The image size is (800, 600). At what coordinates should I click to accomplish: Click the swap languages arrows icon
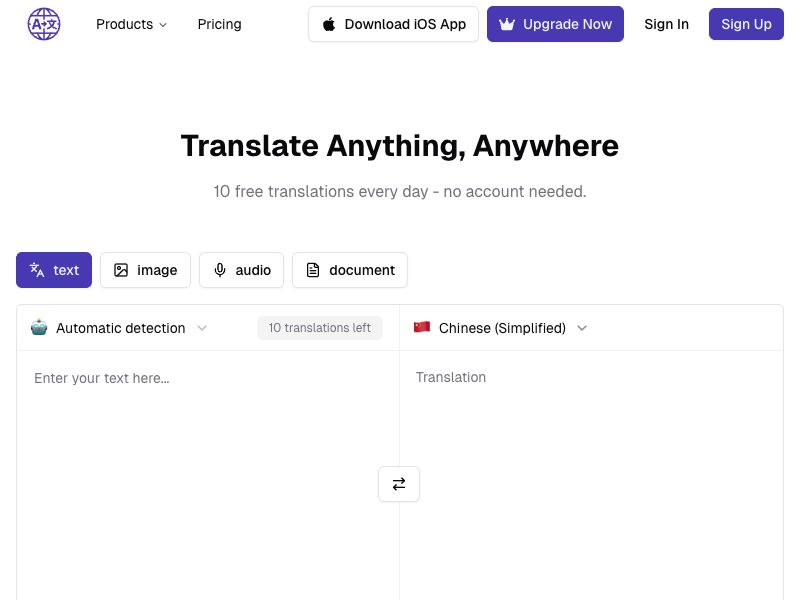(x=399, y=483)
